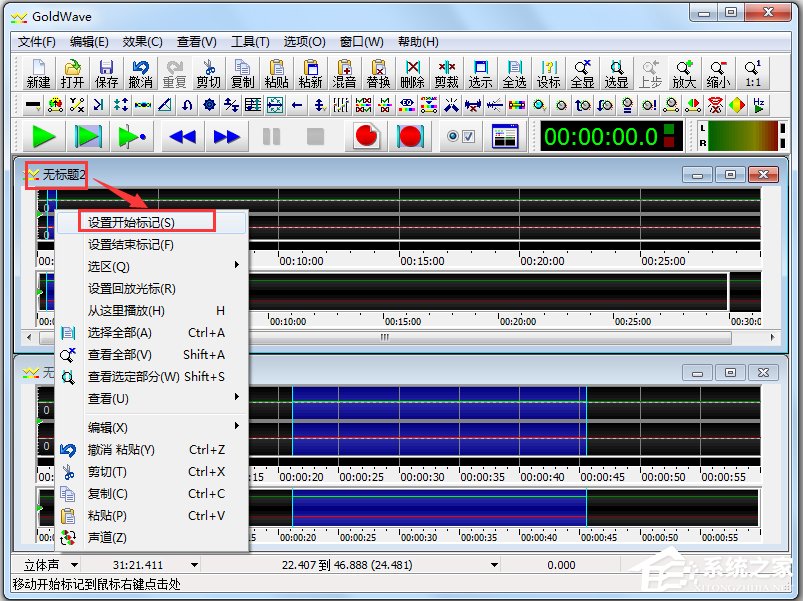The image size is (803, 601).
Task: Click the gear-shaped effect icon in effects row
Action: coord(208,105)
